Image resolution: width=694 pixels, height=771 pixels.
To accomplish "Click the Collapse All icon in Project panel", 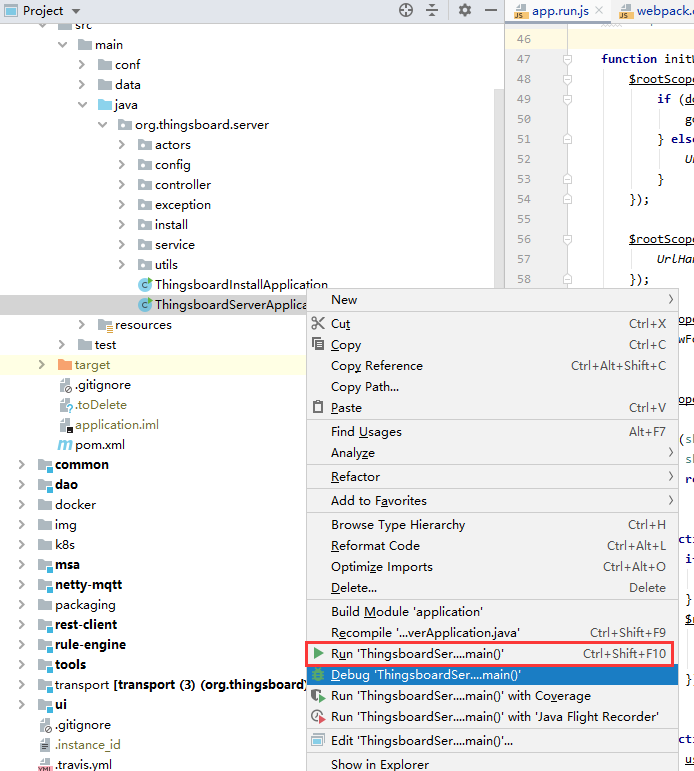I will click(432, 10).
